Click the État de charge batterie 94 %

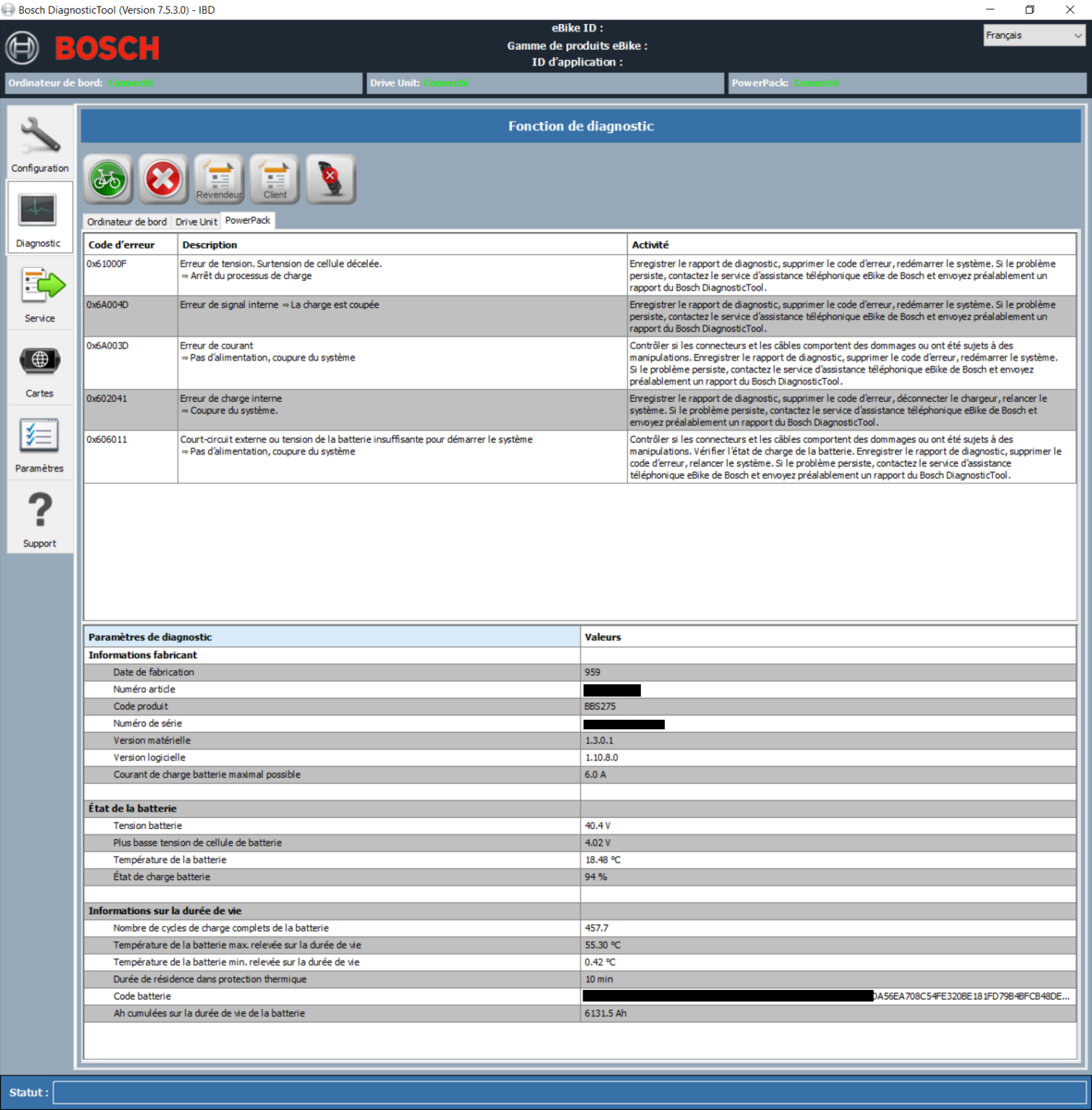596,877
